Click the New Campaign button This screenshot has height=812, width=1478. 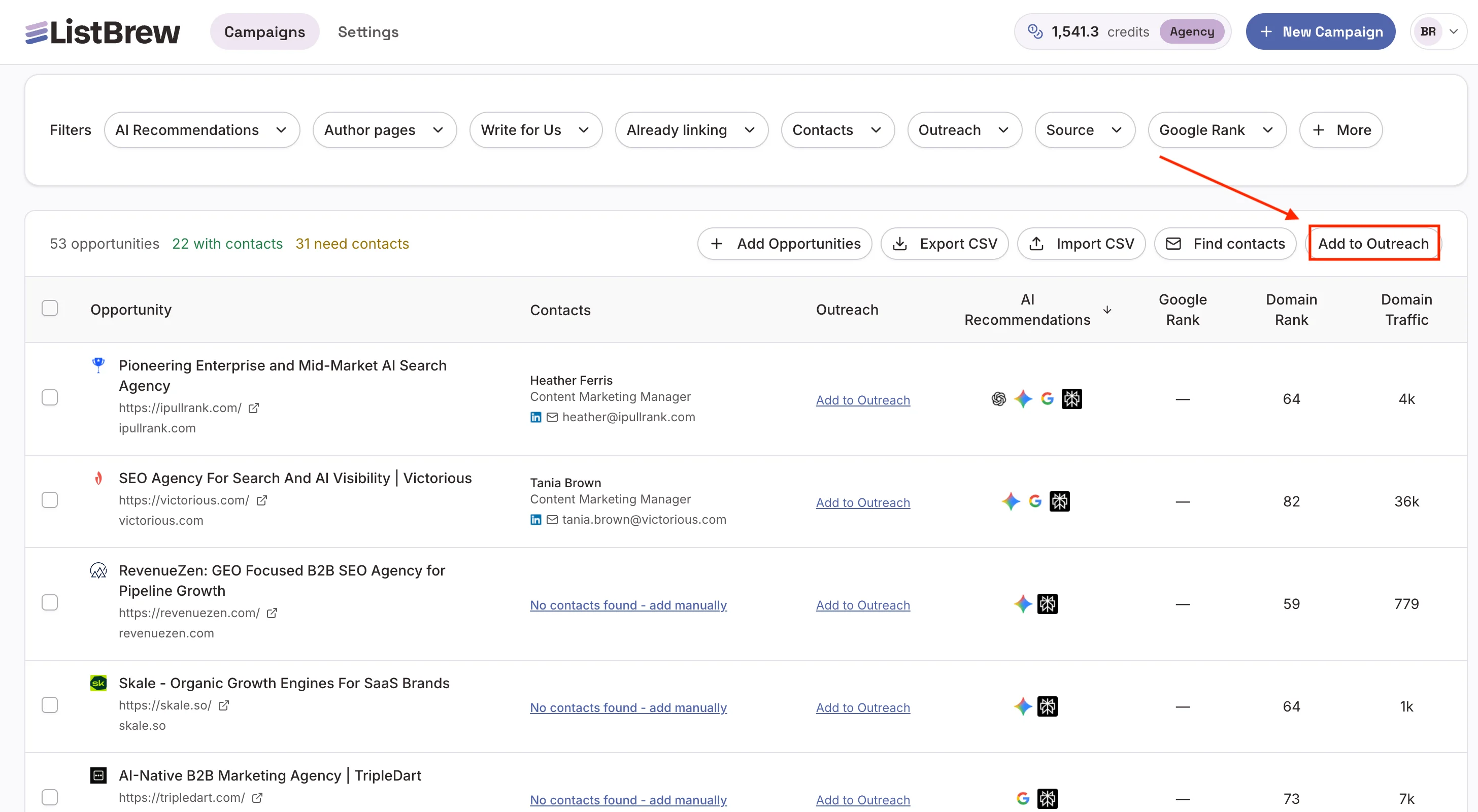pyautogui.click(x=1320, y=31)
